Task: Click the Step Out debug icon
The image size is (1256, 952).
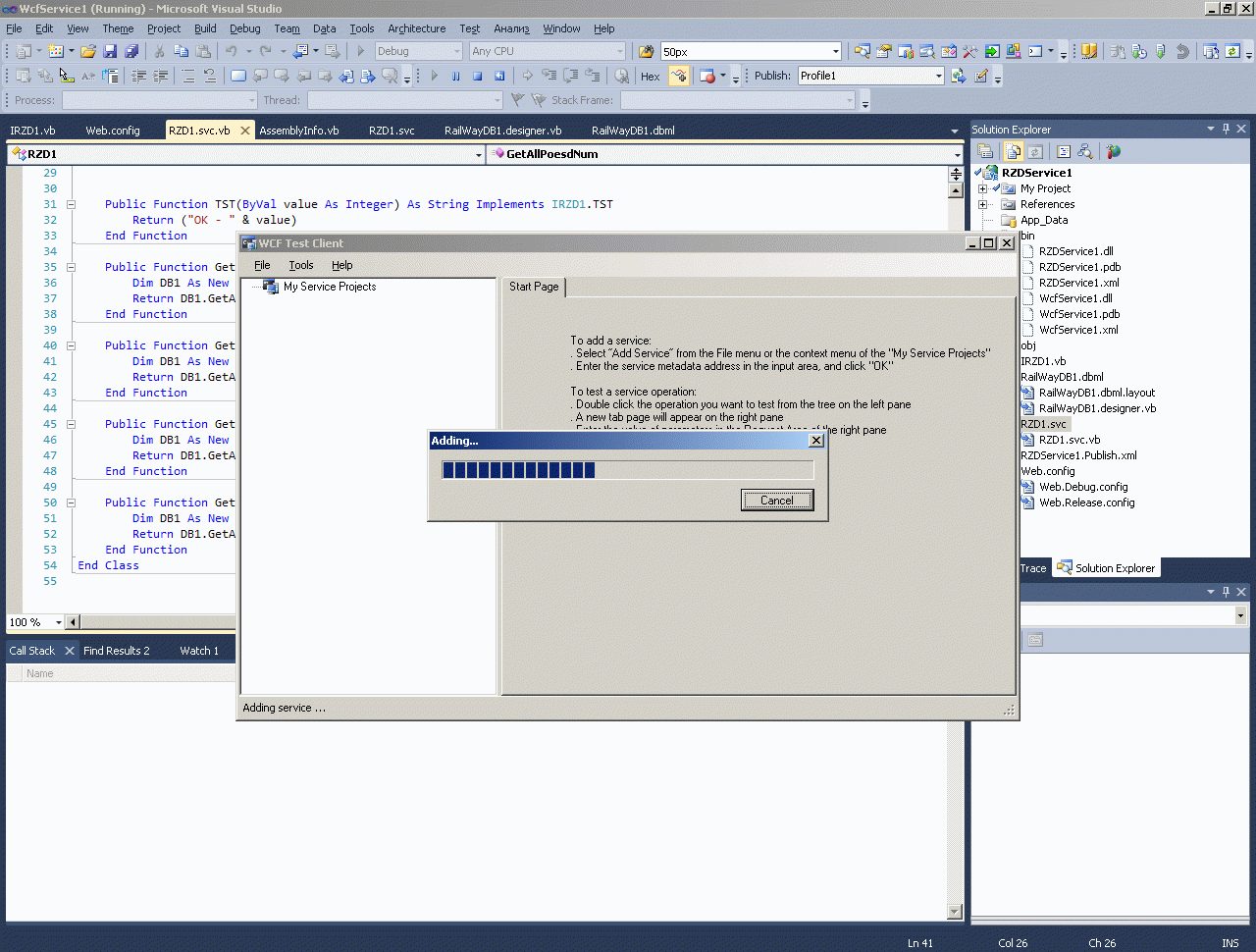Action: [593, 76]
